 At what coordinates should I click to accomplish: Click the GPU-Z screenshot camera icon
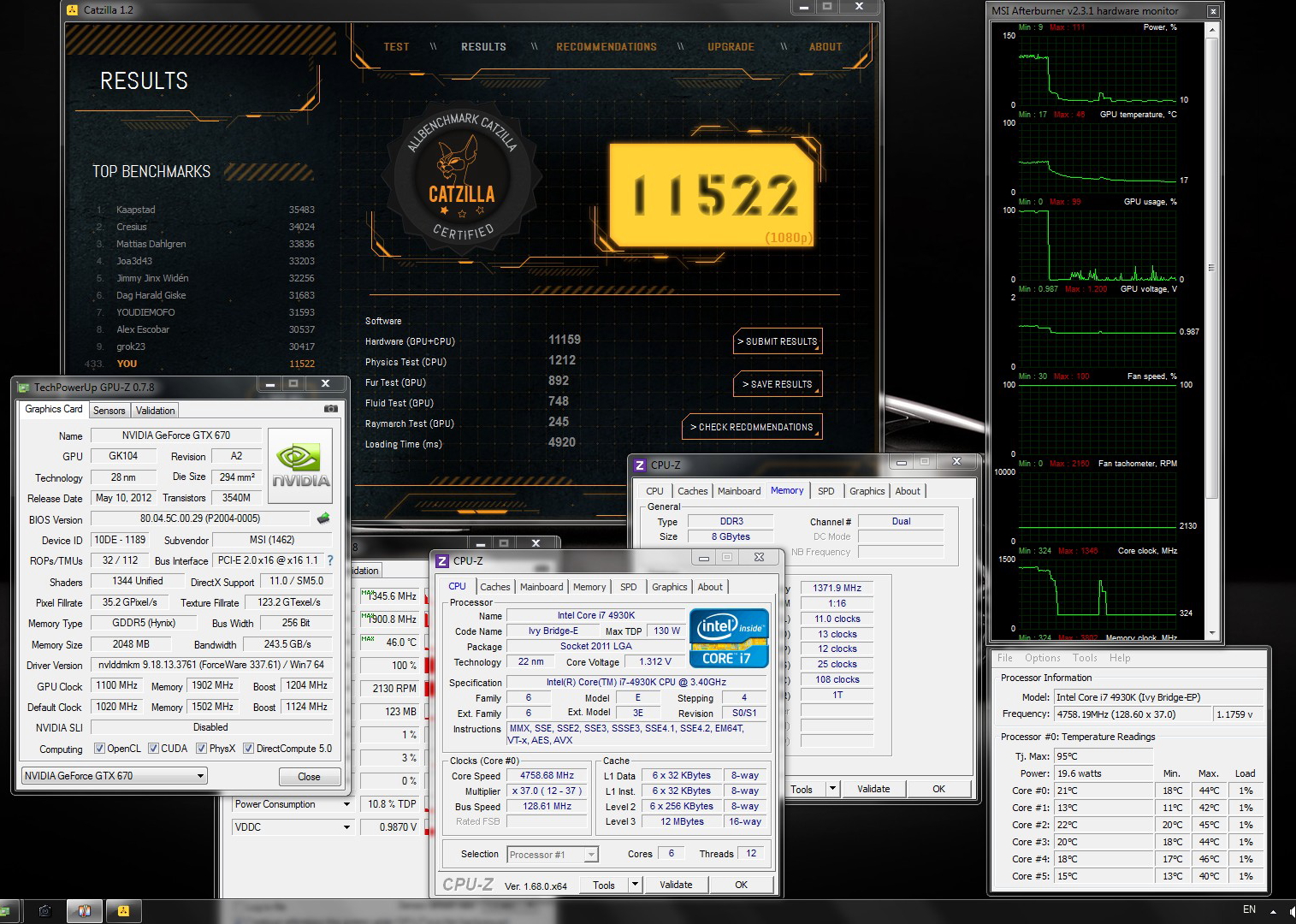(330, 410)
